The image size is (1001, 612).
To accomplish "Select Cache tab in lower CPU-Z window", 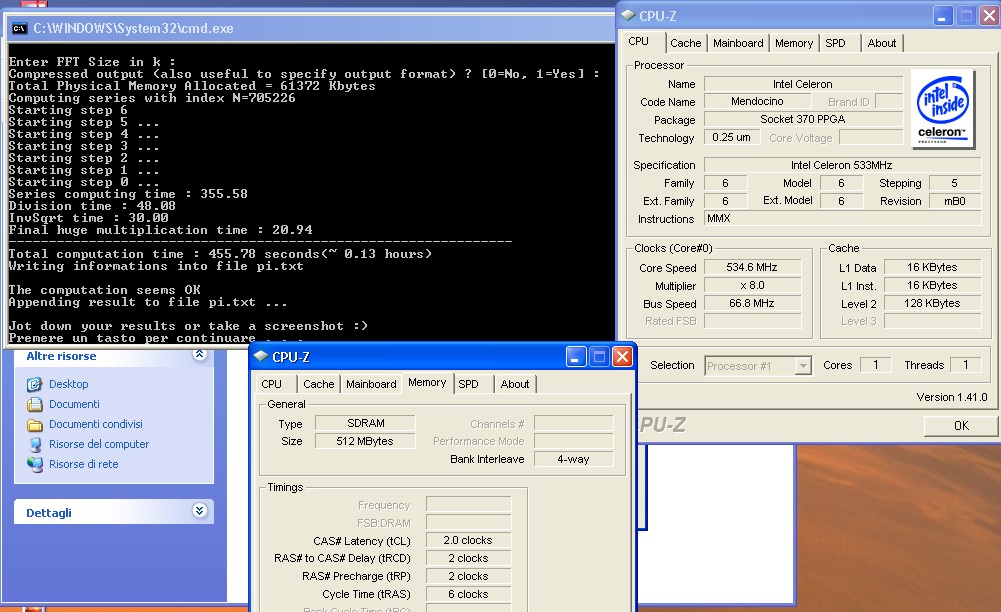I will (x=319, y=384).
